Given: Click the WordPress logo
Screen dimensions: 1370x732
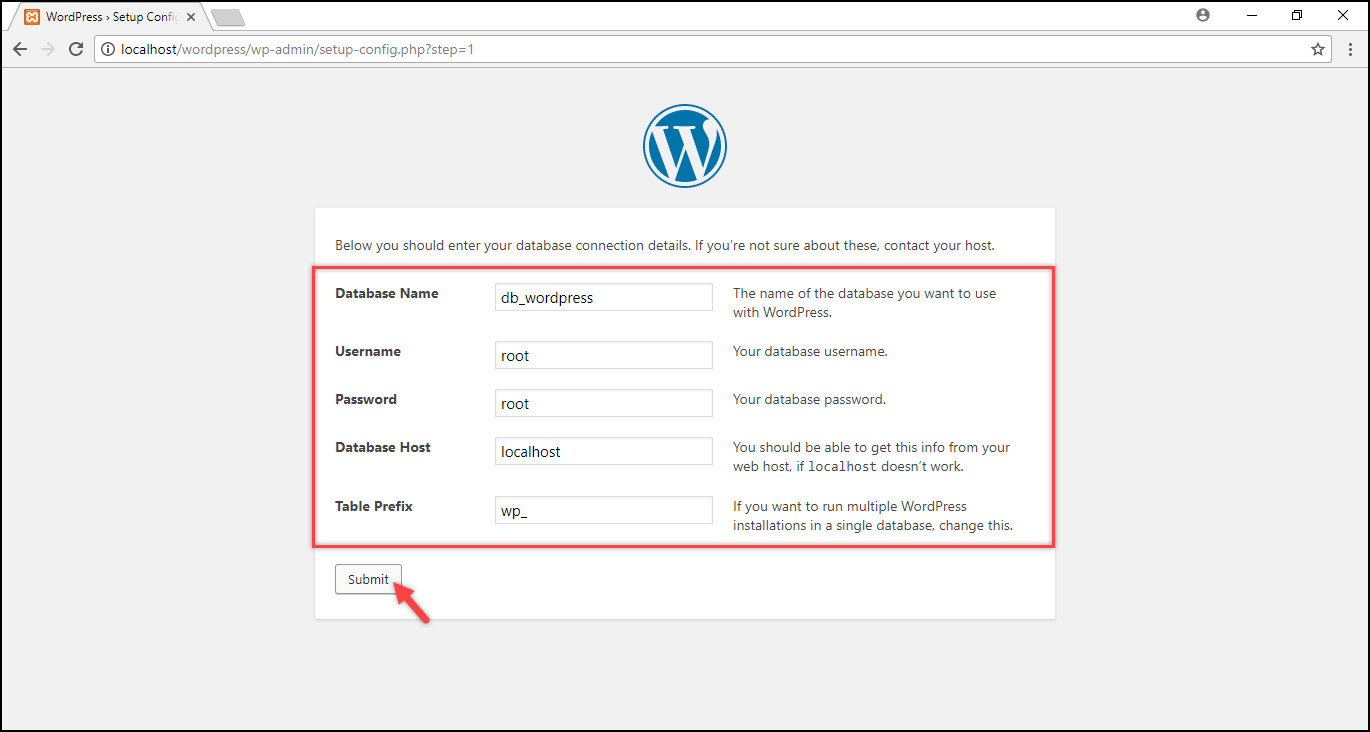Looking at the screenshot, I should [685, 146].
